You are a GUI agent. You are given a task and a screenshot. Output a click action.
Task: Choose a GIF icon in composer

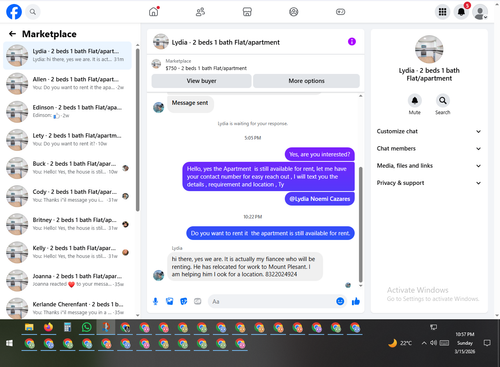(198, 302)
